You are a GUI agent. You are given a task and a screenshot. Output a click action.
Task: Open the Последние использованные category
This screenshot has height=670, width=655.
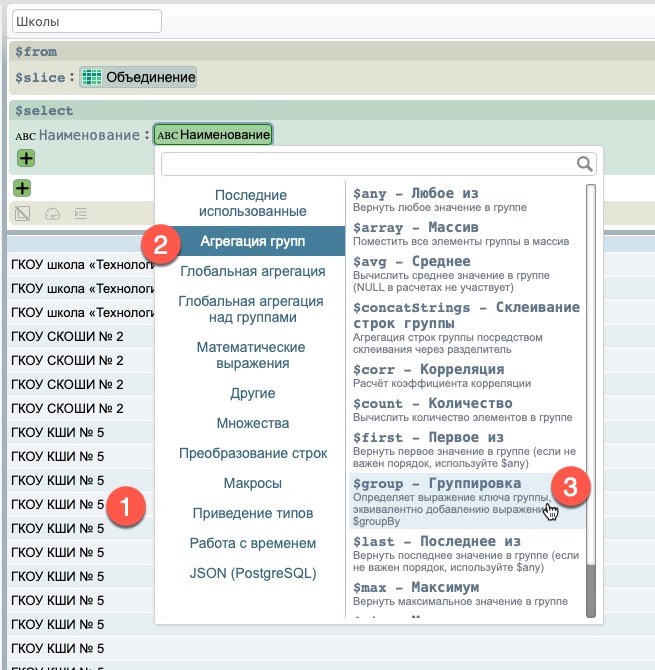coord(251,203)
